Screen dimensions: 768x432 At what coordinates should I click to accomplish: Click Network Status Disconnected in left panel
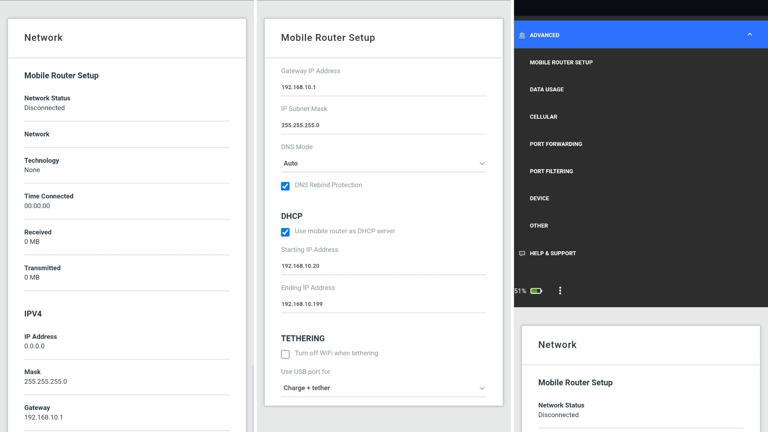45,108
